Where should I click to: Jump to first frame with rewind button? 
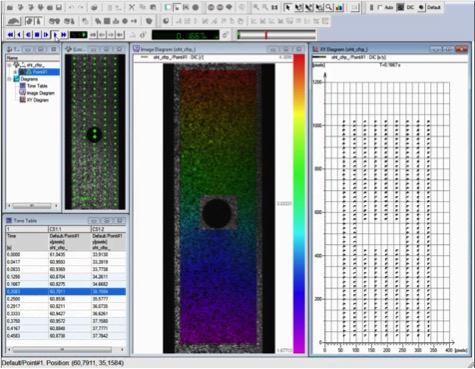(10, 34)
